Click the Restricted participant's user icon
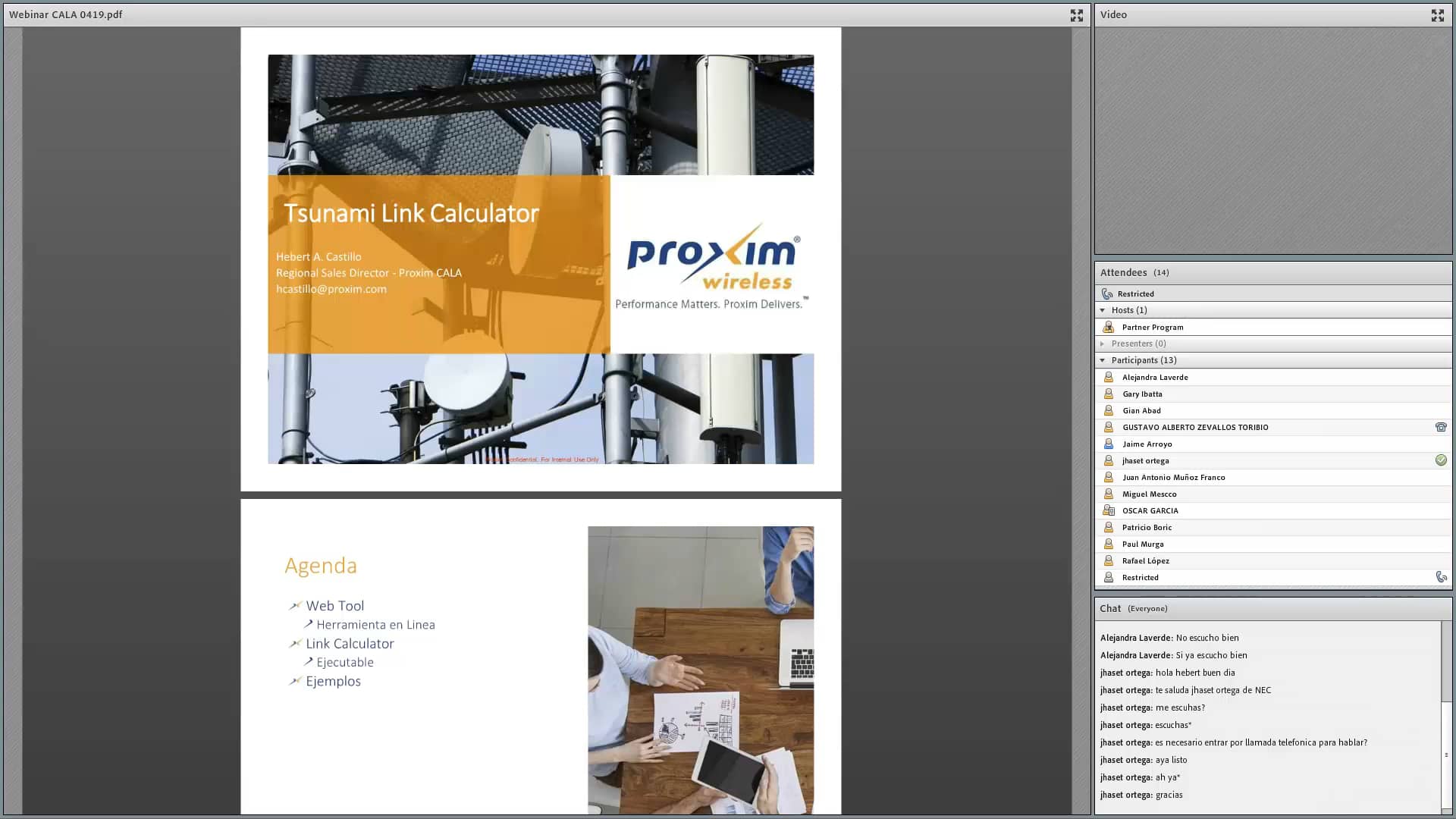The image size is (1456, 819). point(1109,577)
